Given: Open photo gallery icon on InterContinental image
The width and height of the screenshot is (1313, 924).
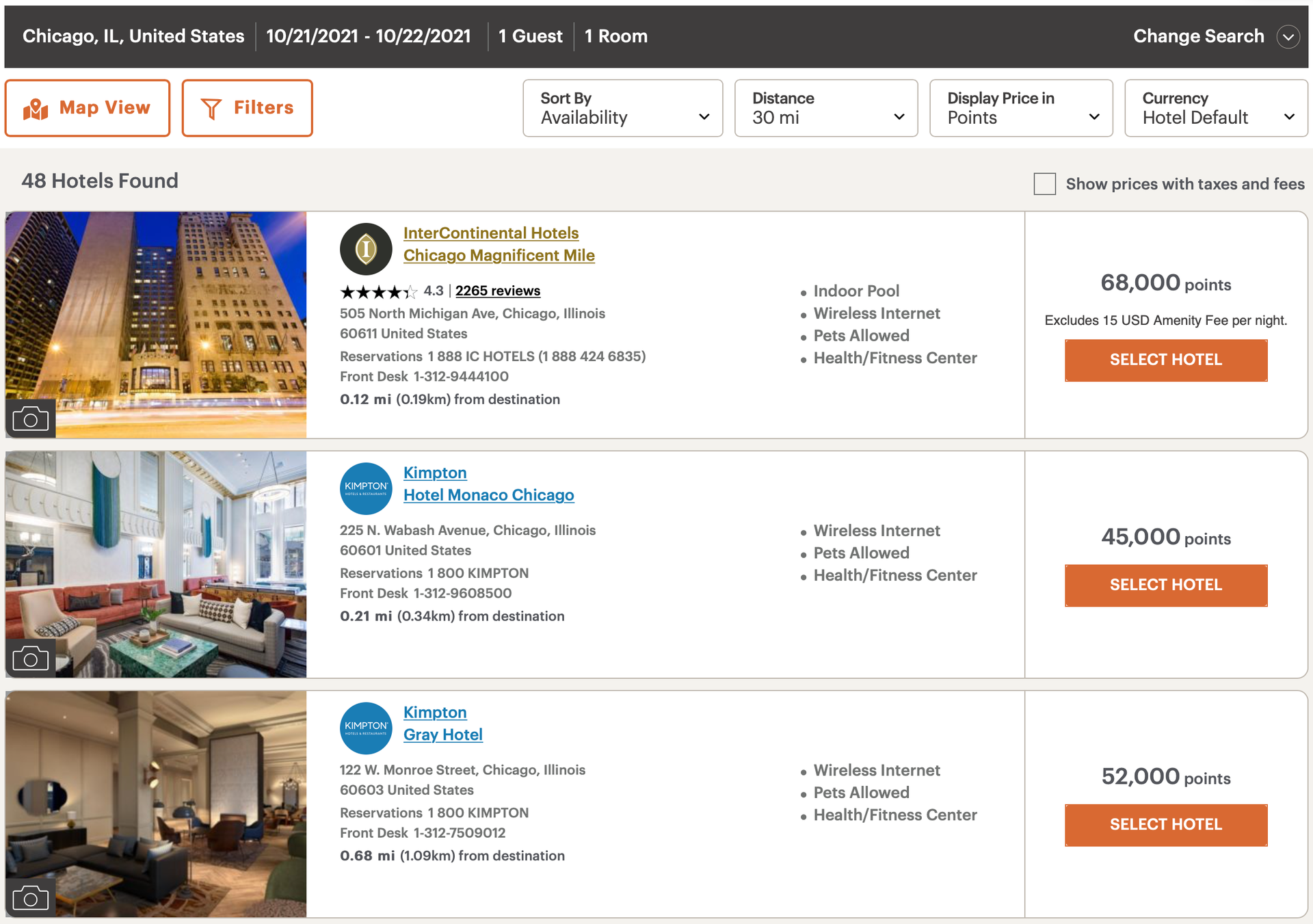Looking at the screenshot, I should point(30,418).
